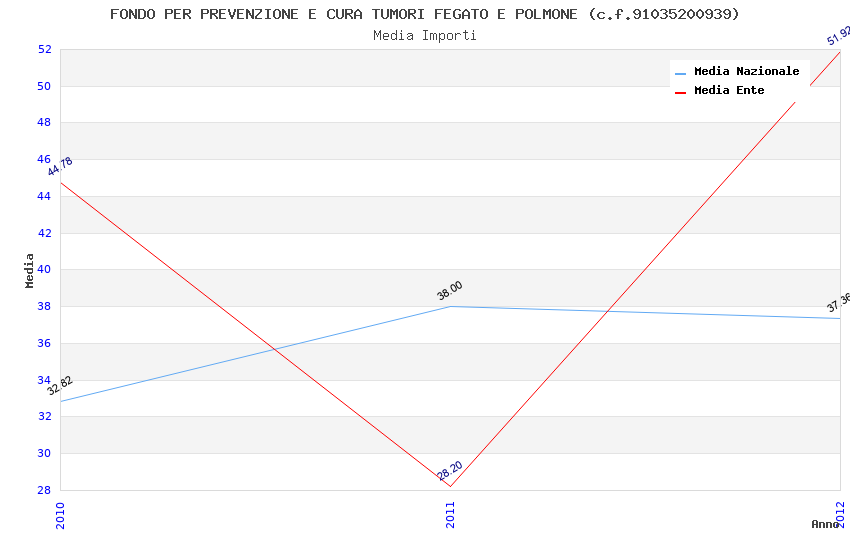Click the 2010 x-axis label
The image size is (850, 550).
click(60, 515)
